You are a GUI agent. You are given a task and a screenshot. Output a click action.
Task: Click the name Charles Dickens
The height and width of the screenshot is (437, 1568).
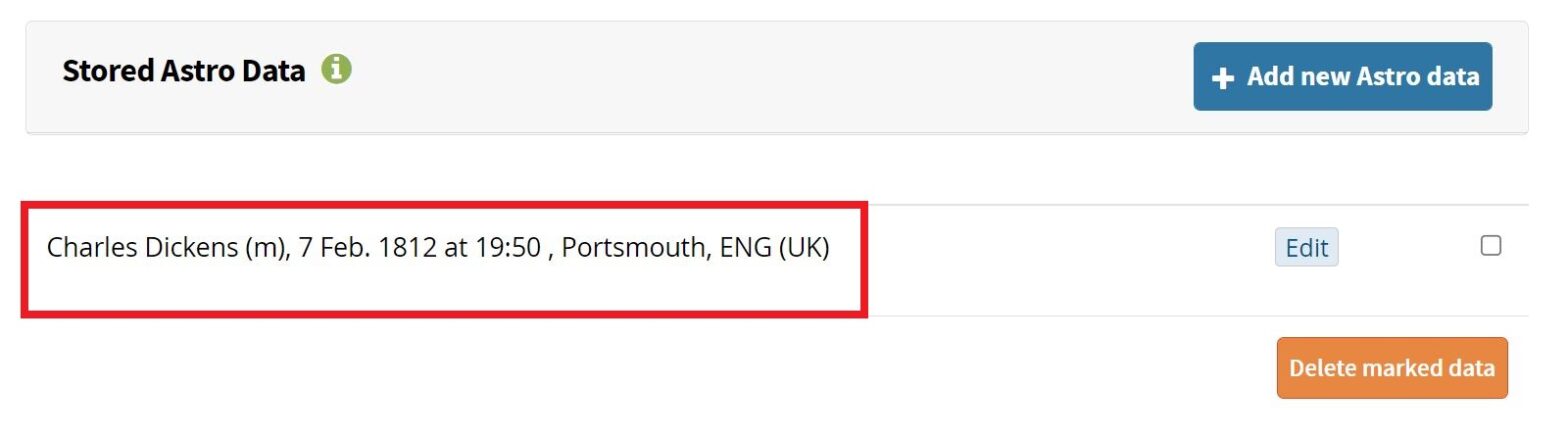pyautogui.click(x=143, y=248)
